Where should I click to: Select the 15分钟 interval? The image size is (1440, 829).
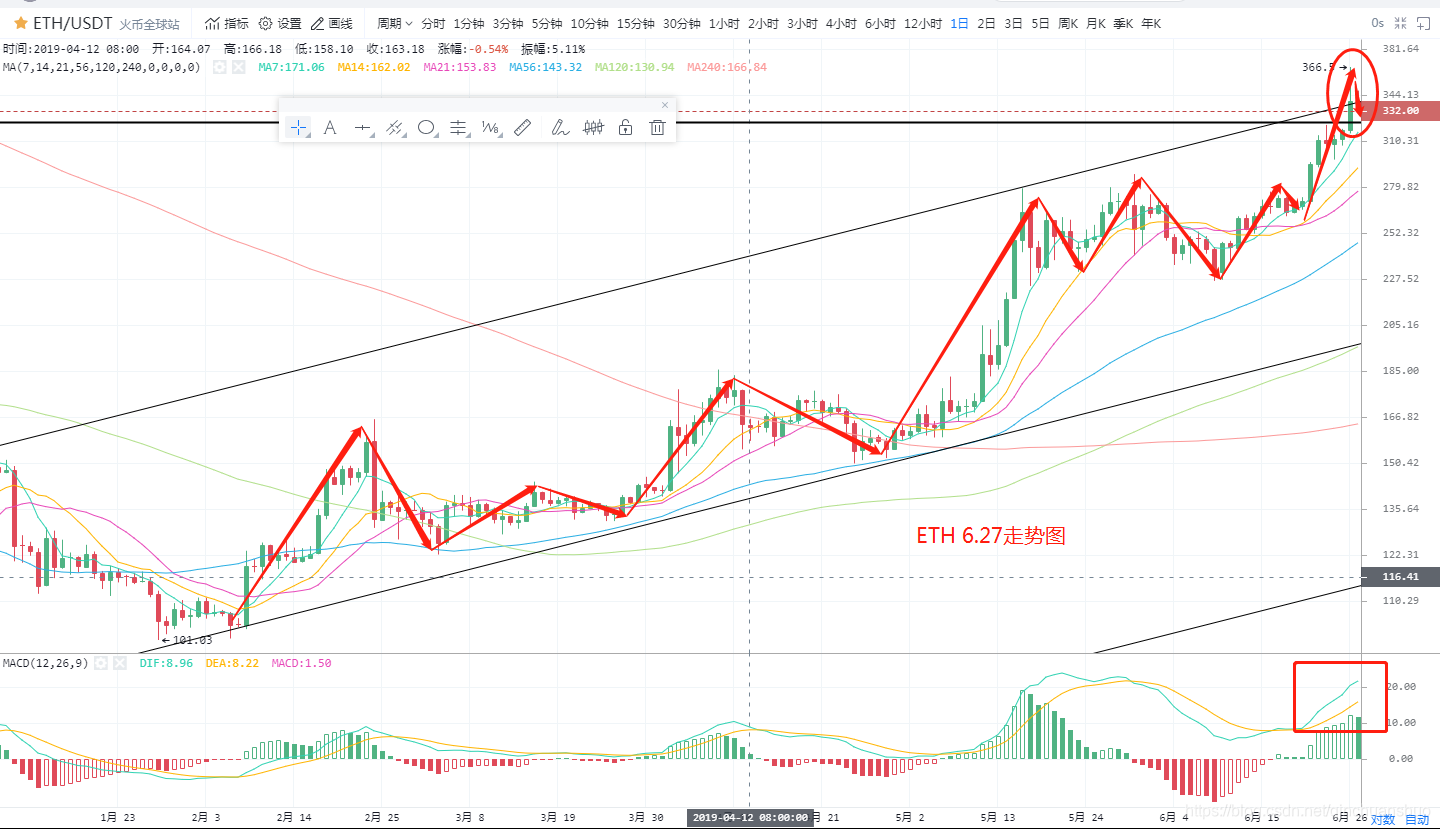(x=636, y=23)
